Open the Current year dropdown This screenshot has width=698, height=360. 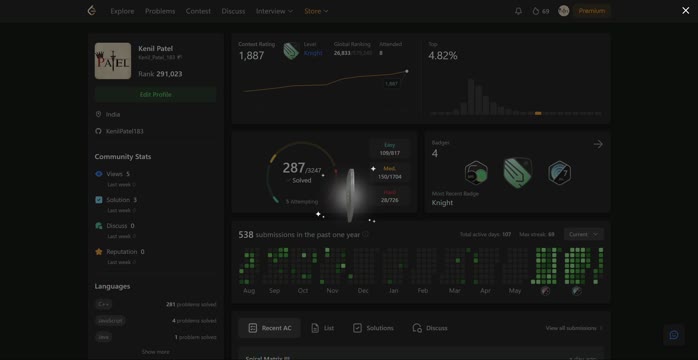point(584,235)
